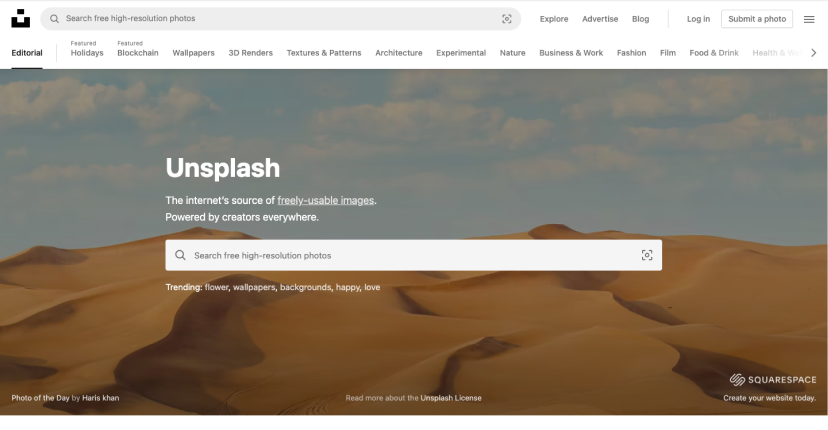
Task: Open visual search in the hero search box
Action: 647,255
